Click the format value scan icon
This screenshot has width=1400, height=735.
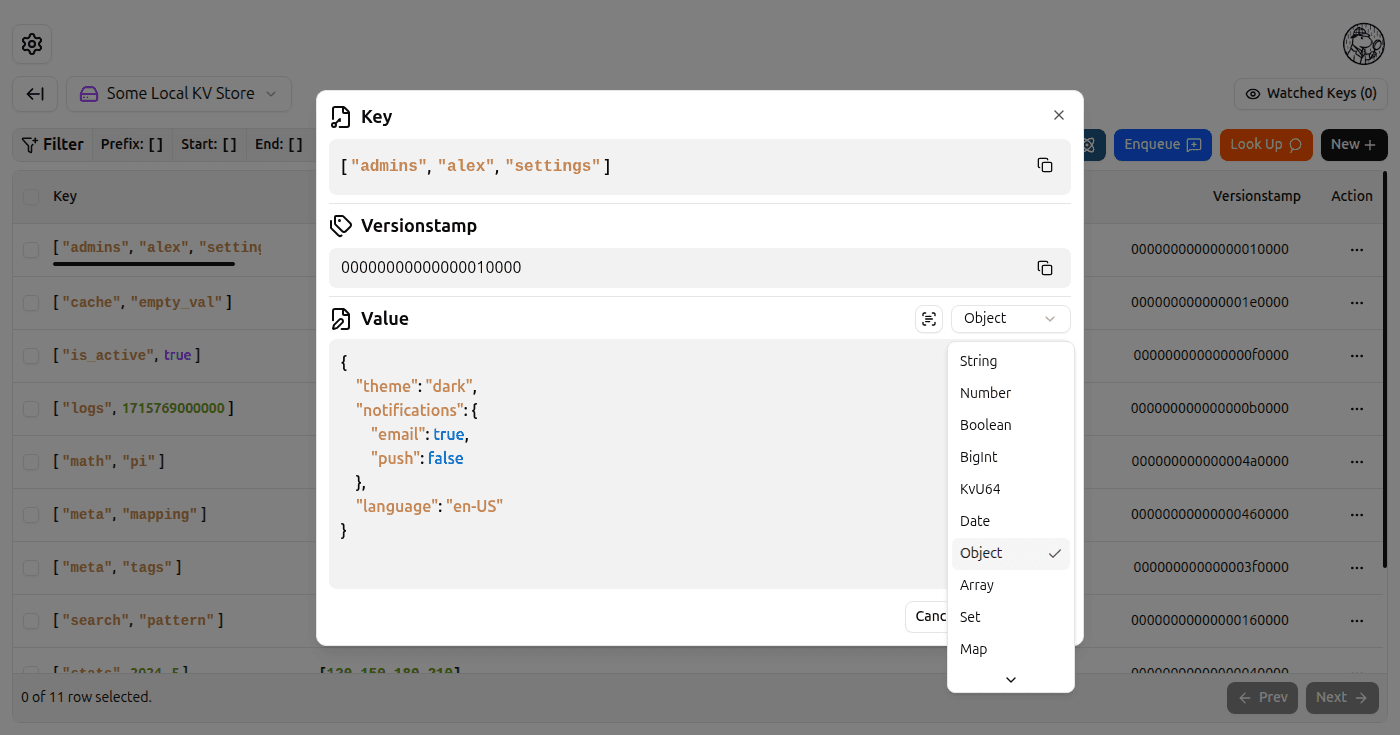click(929, 319)
